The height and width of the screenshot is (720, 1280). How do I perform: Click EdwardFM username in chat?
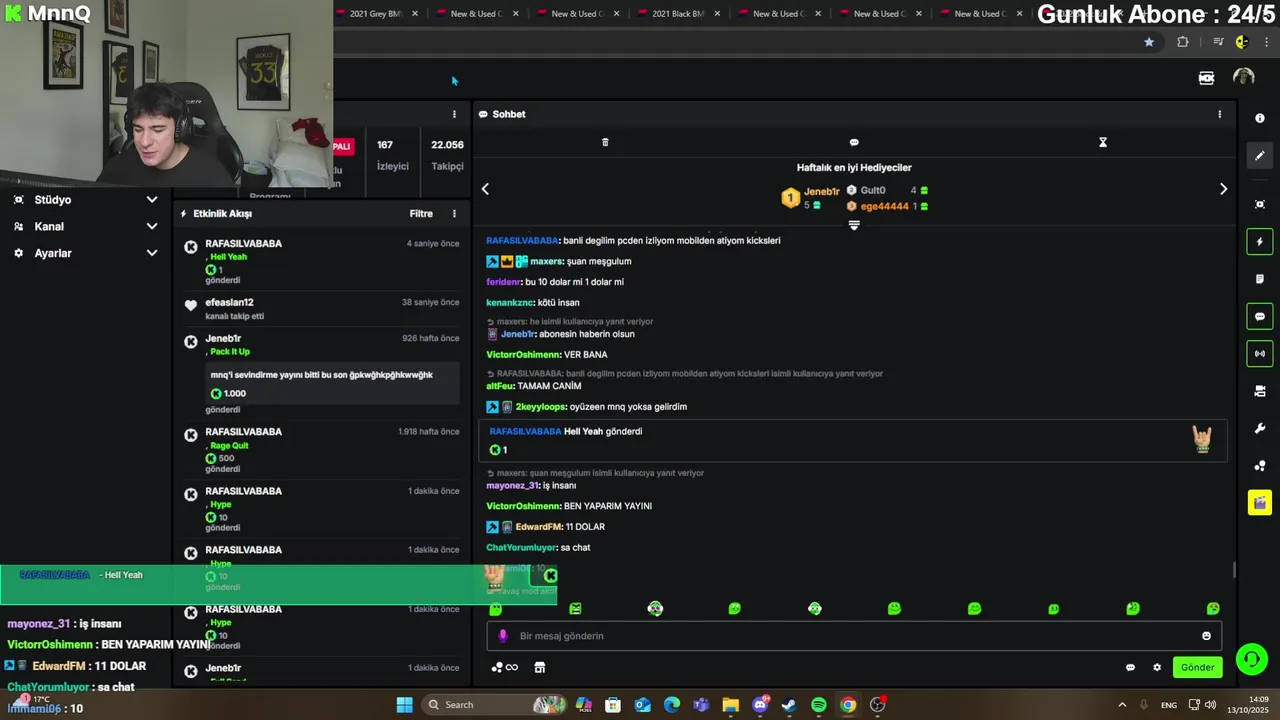[538, 527]
